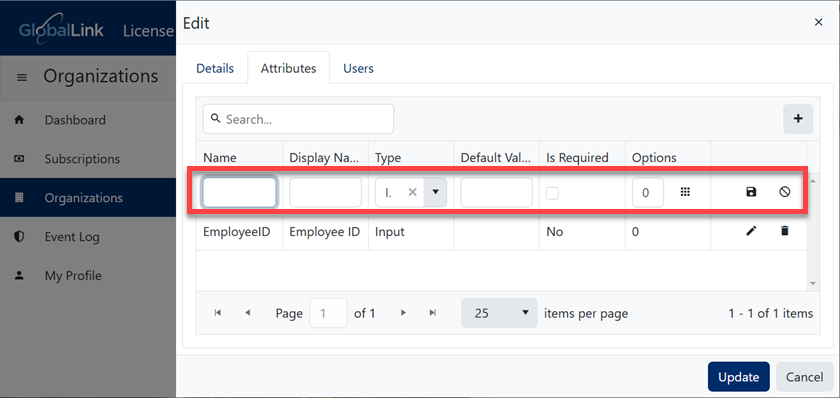The width and height of the screenshot is (840, 398).
Task: Save the new attribute row with disk icon
Action: click(x=751, y=192)
